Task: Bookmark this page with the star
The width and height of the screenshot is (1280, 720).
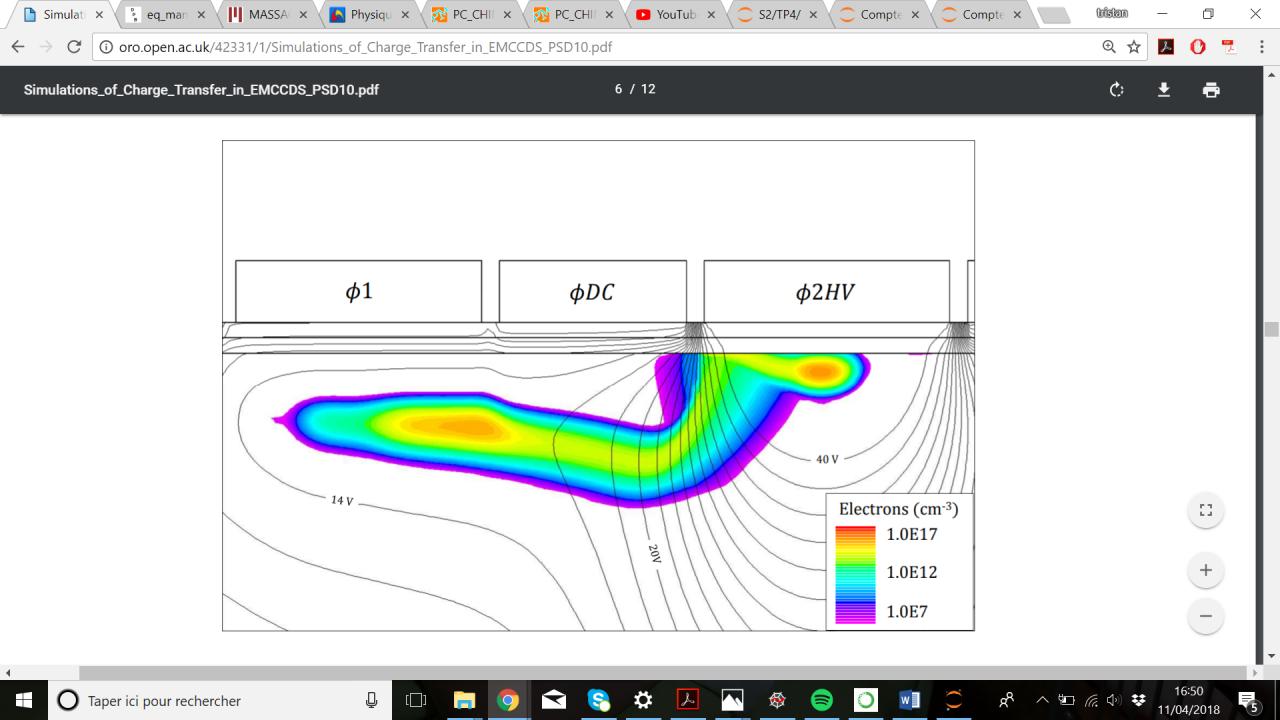Action: point(1134,47)
